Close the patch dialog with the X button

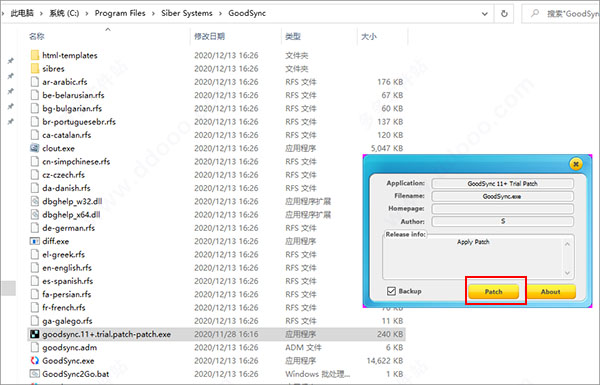point(576,164)
